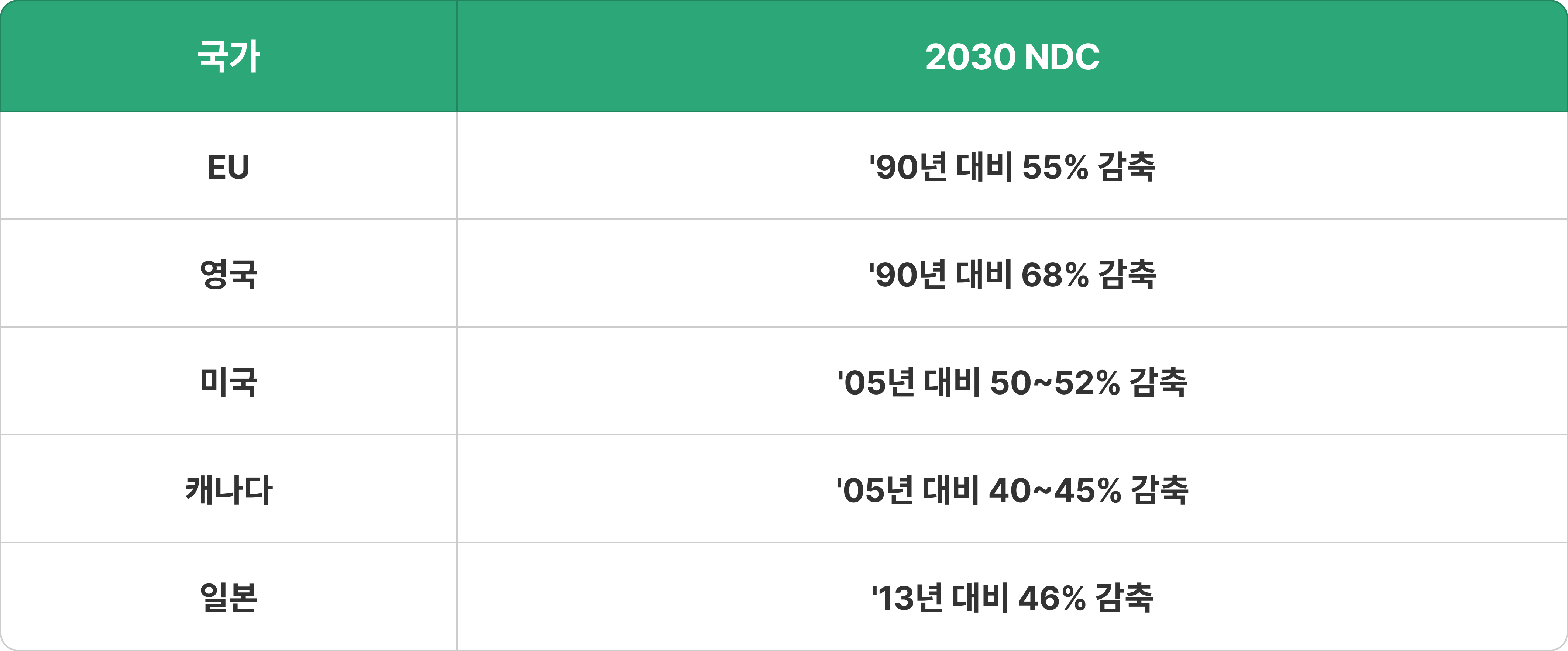Select the 일본 country cell
Screen dimensions: 1568x651
coord(229,597)
